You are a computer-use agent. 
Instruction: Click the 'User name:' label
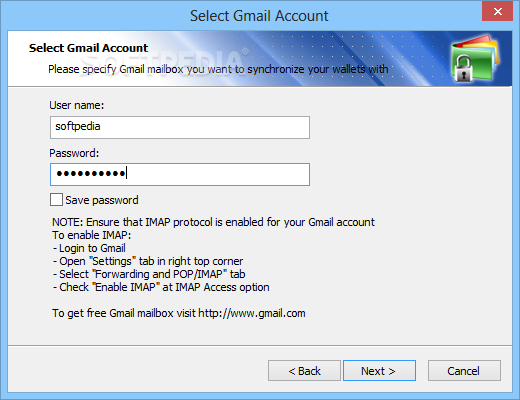click(77, 105)
